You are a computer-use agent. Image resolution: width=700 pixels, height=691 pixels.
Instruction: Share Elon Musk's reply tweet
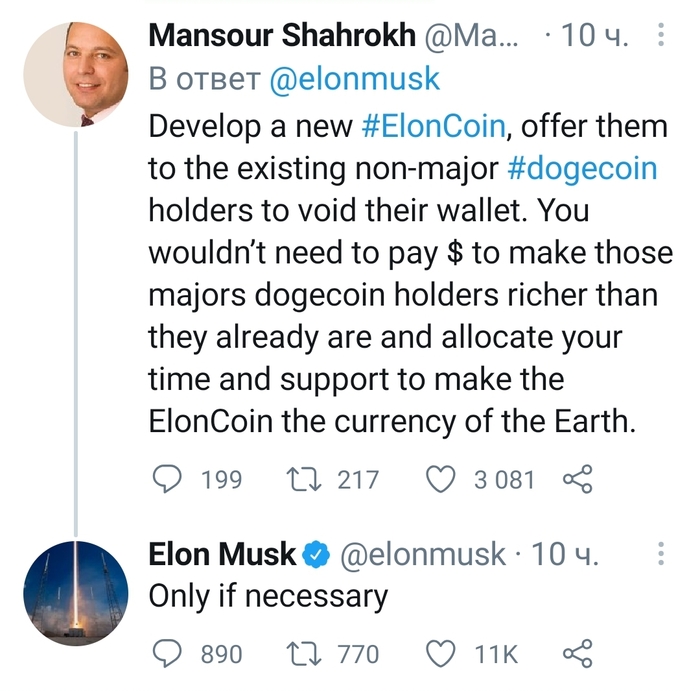point(578,653)
